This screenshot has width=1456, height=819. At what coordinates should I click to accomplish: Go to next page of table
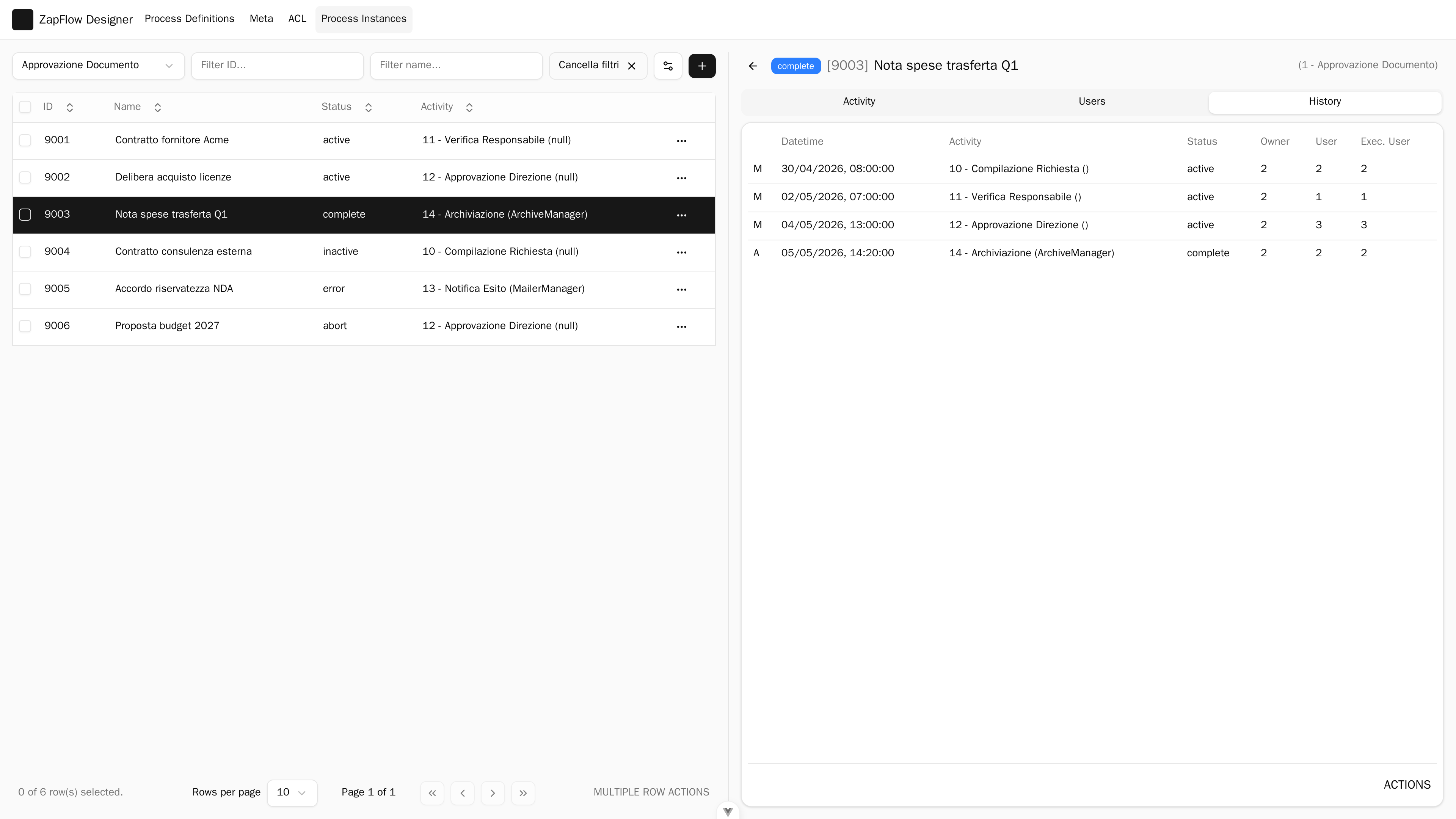click(493, 793)
